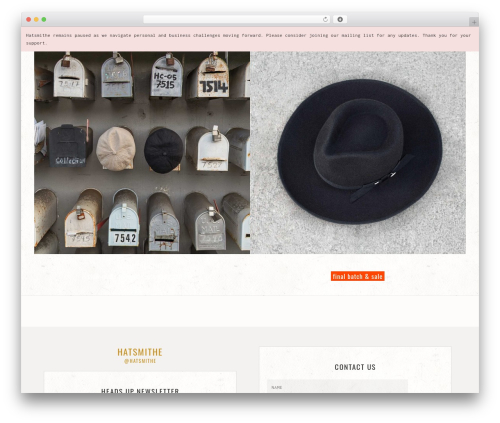Screen dimensions: 500x423
Task: Open a new tab with the plus button
Action: 474,22
